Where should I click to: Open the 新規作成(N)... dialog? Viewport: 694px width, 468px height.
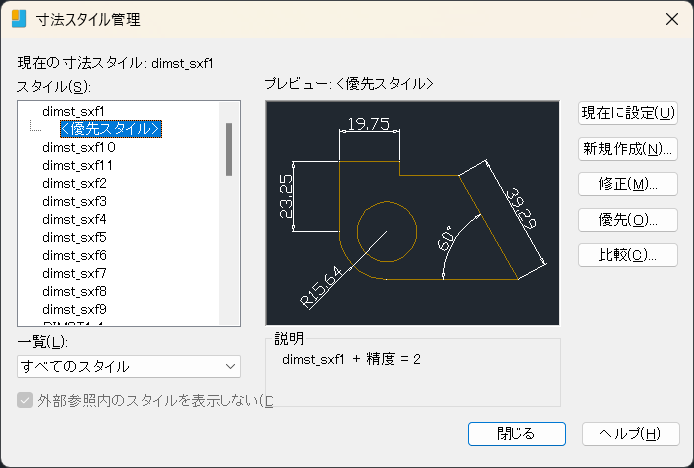[628, 149]
